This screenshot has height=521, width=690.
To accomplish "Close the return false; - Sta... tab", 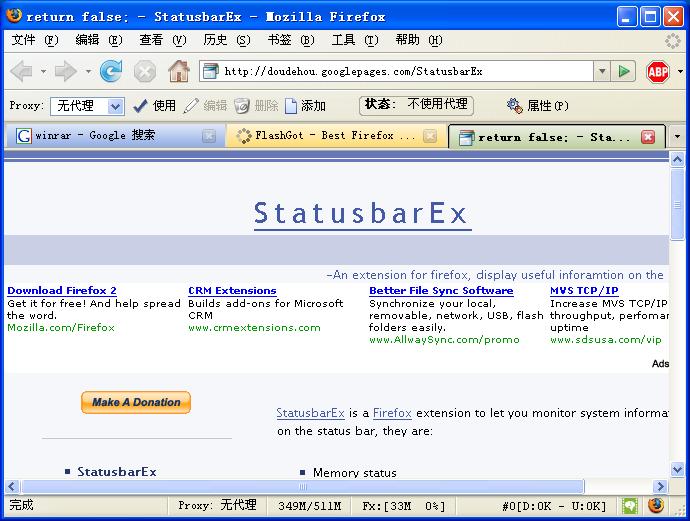I will point(648,137).
